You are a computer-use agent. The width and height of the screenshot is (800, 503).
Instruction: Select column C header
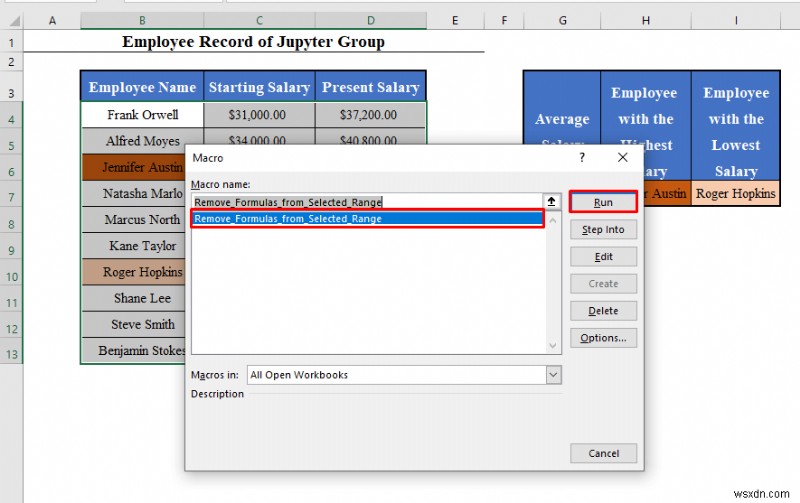tap(259, 20)
